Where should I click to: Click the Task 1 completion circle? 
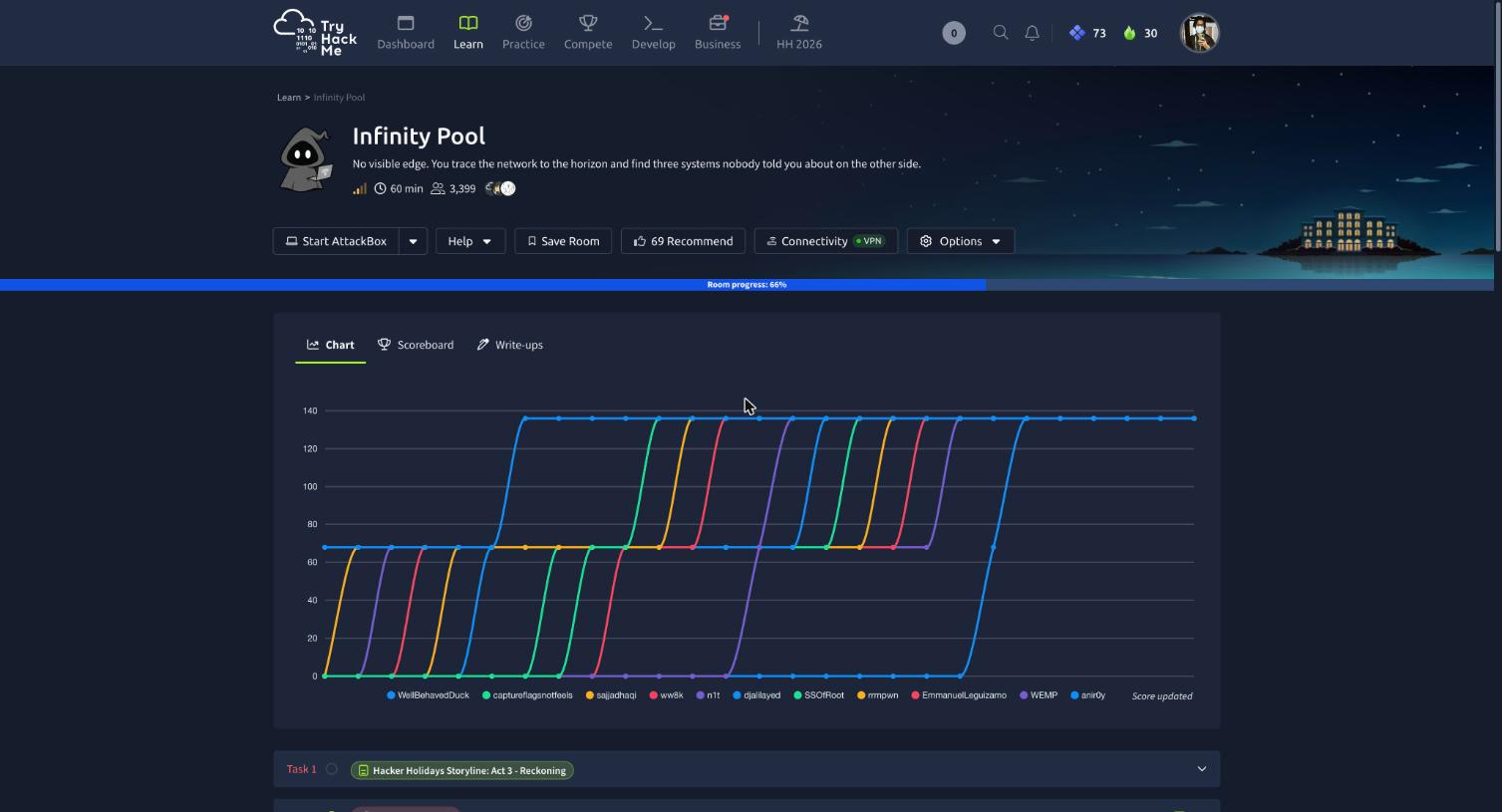click(x=332, y=769)
